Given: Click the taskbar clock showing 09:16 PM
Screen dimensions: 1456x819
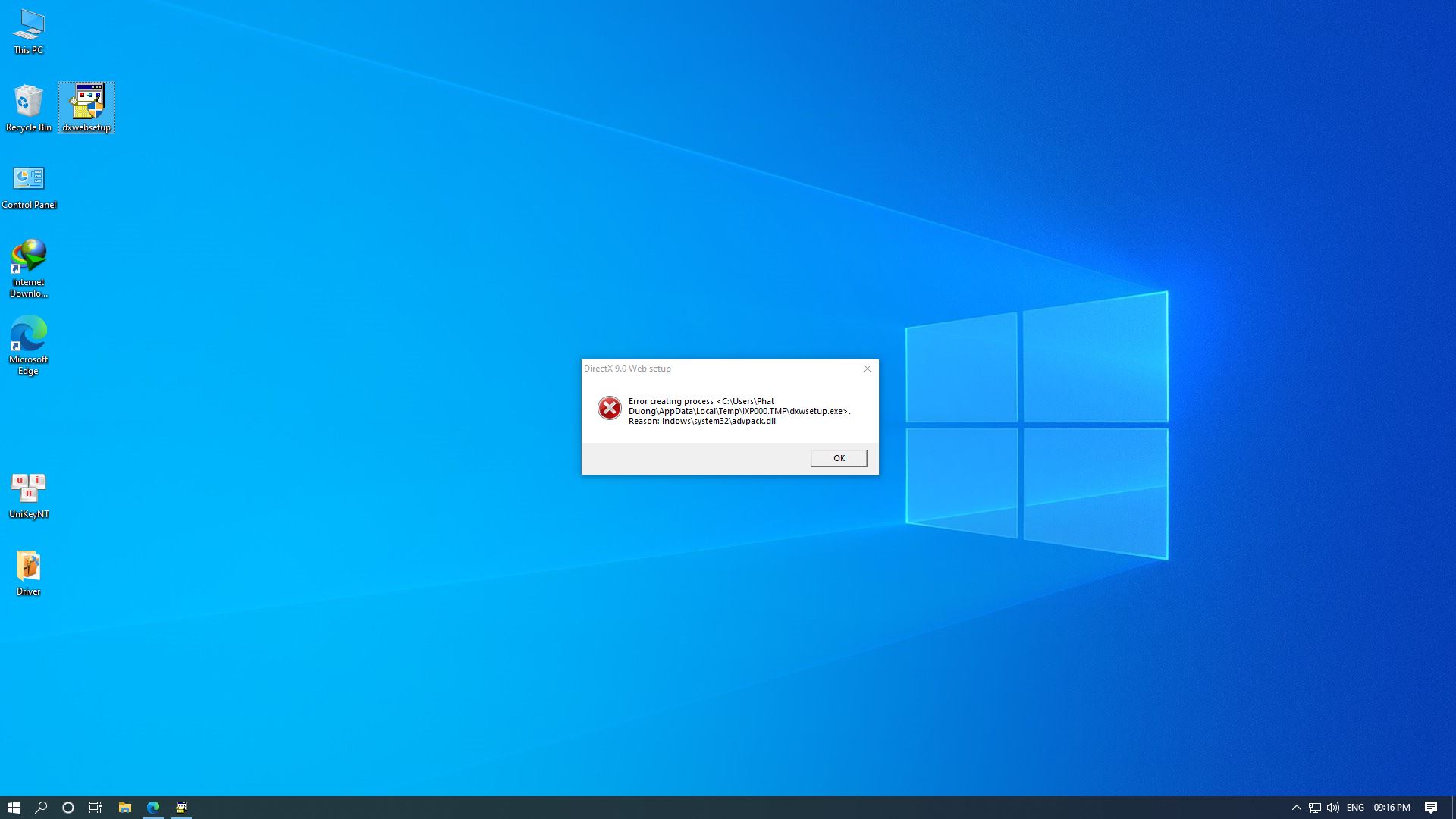Looking at the screenshot, I should (x=1393, y=807).
